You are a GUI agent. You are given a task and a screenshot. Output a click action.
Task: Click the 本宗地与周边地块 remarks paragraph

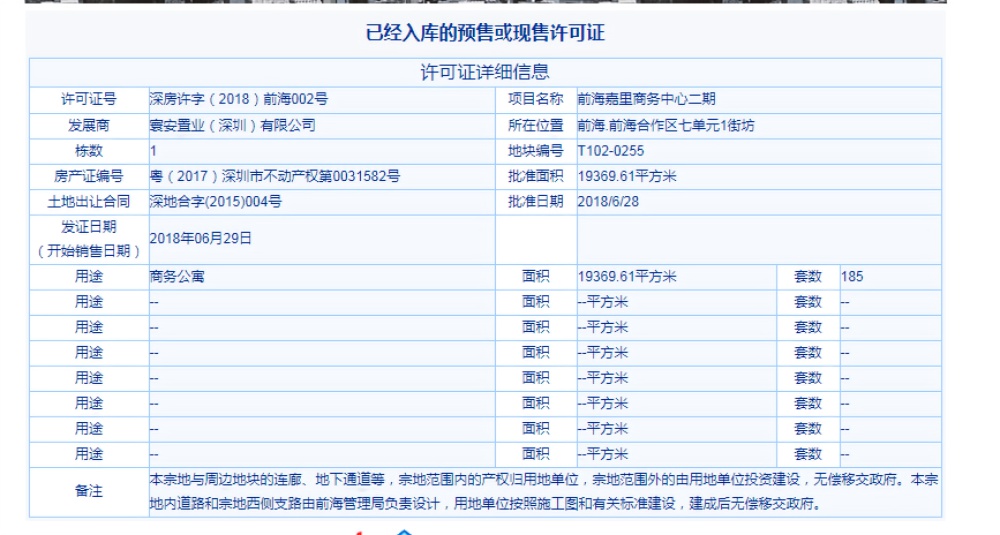[544, 492]
